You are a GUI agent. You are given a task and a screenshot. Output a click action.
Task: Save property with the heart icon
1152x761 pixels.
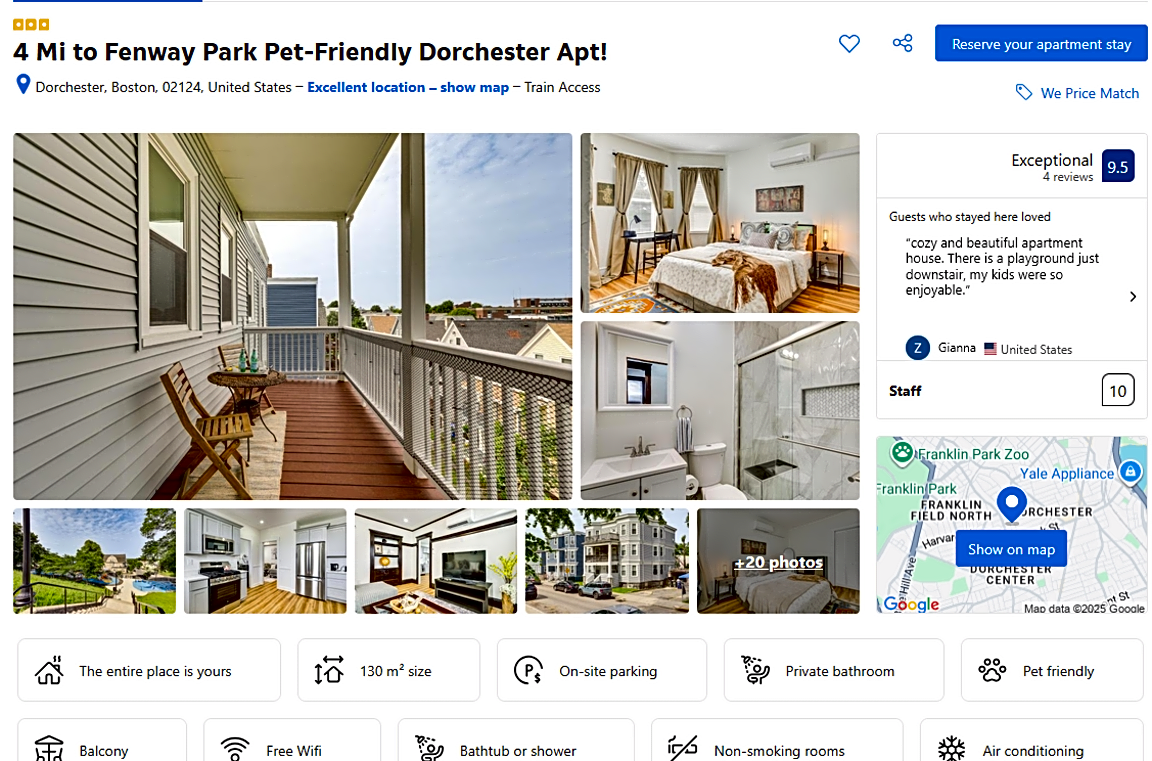click(849, 44)
